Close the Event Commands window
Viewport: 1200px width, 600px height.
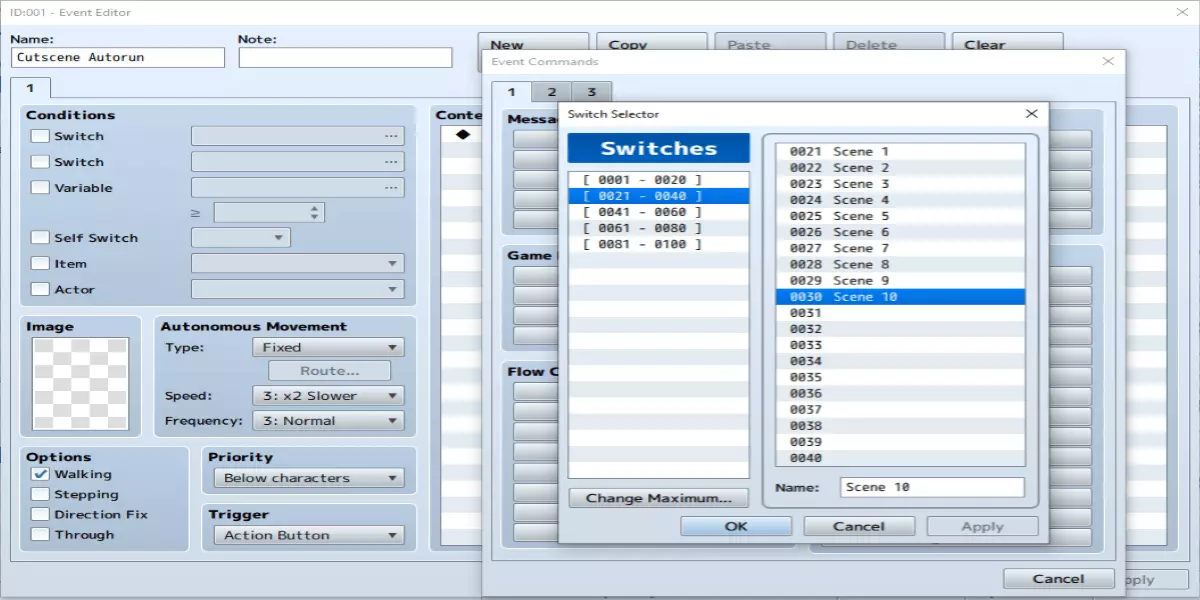(1107, 61)
